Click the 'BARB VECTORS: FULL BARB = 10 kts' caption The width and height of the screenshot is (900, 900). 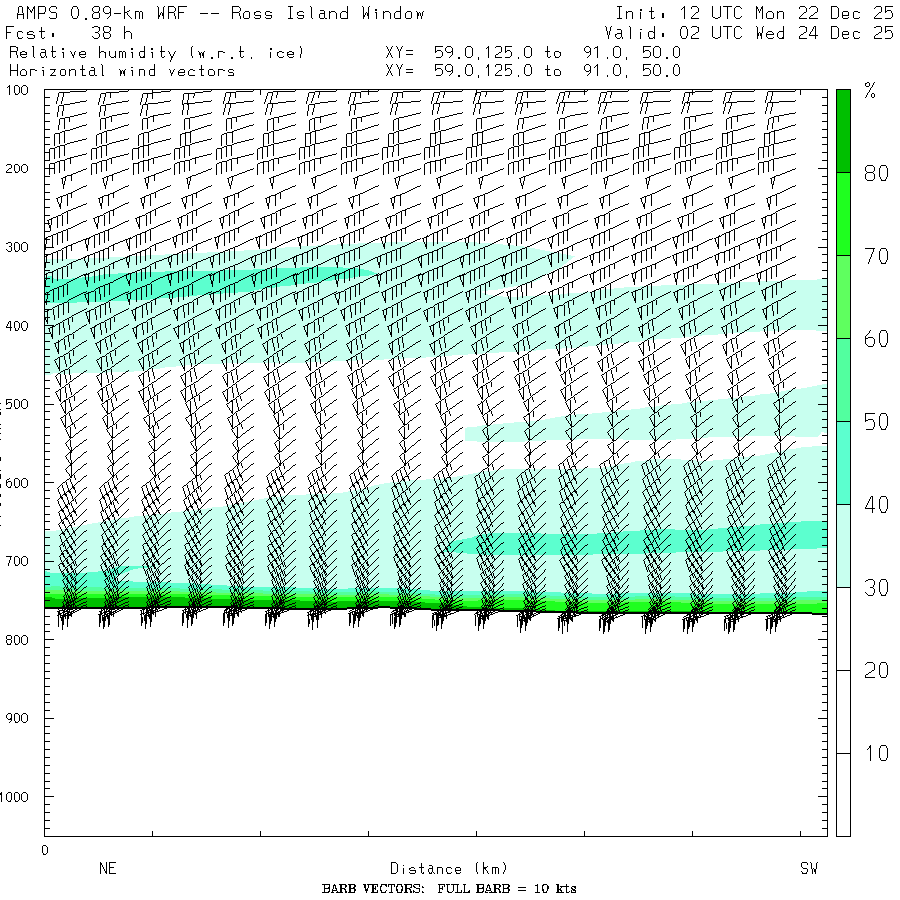[449, 889]
